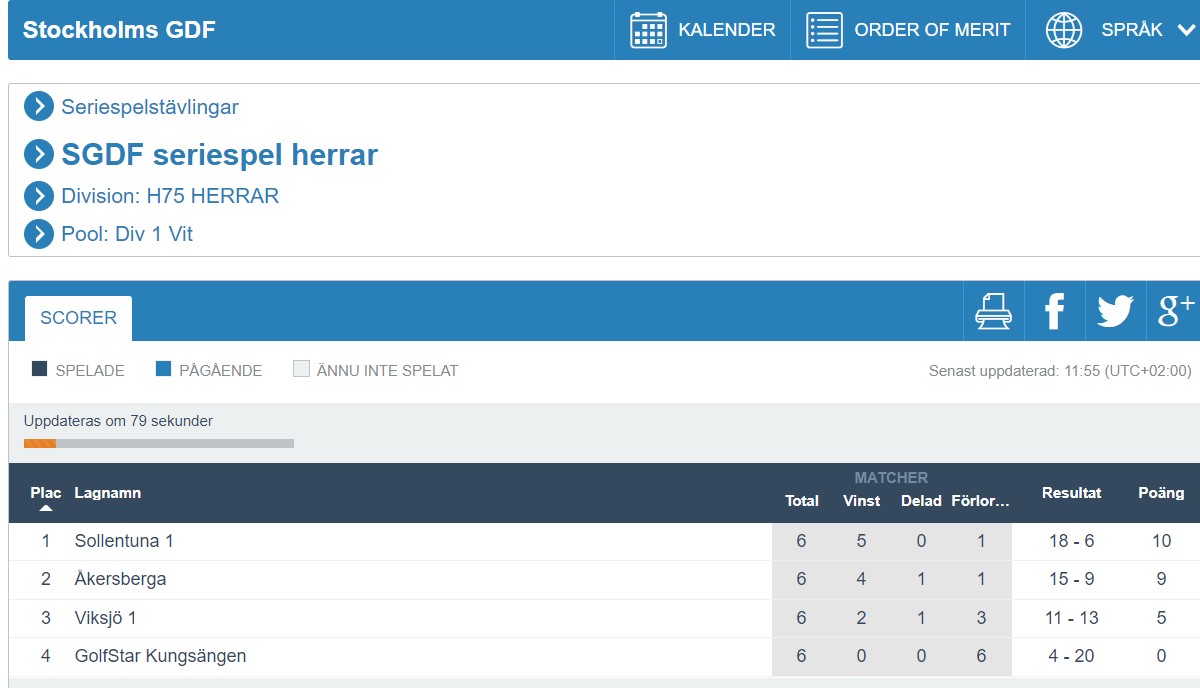Go to Stockholms GDF home title
Viewport: 1200px width, 688px height.
point(119,30)
